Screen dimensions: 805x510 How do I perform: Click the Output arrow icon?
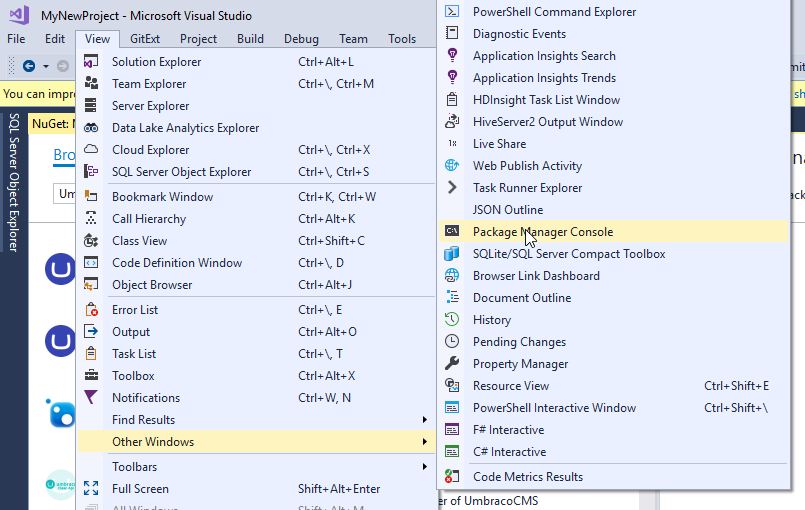(x=91, y=332)
